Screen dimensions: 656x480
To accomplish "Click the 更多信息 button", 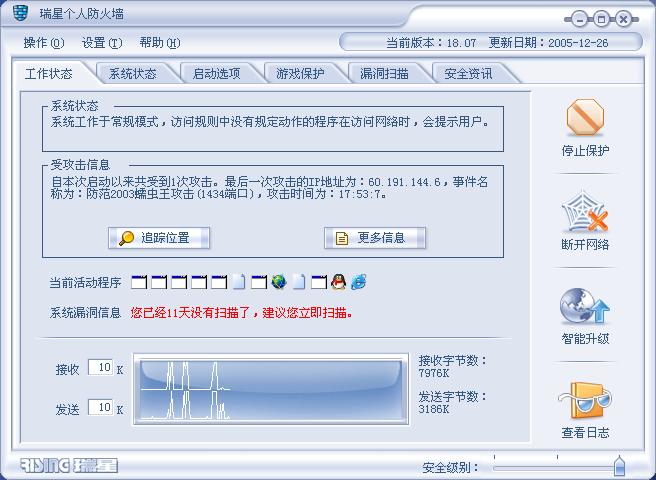I will pos(375,238).
